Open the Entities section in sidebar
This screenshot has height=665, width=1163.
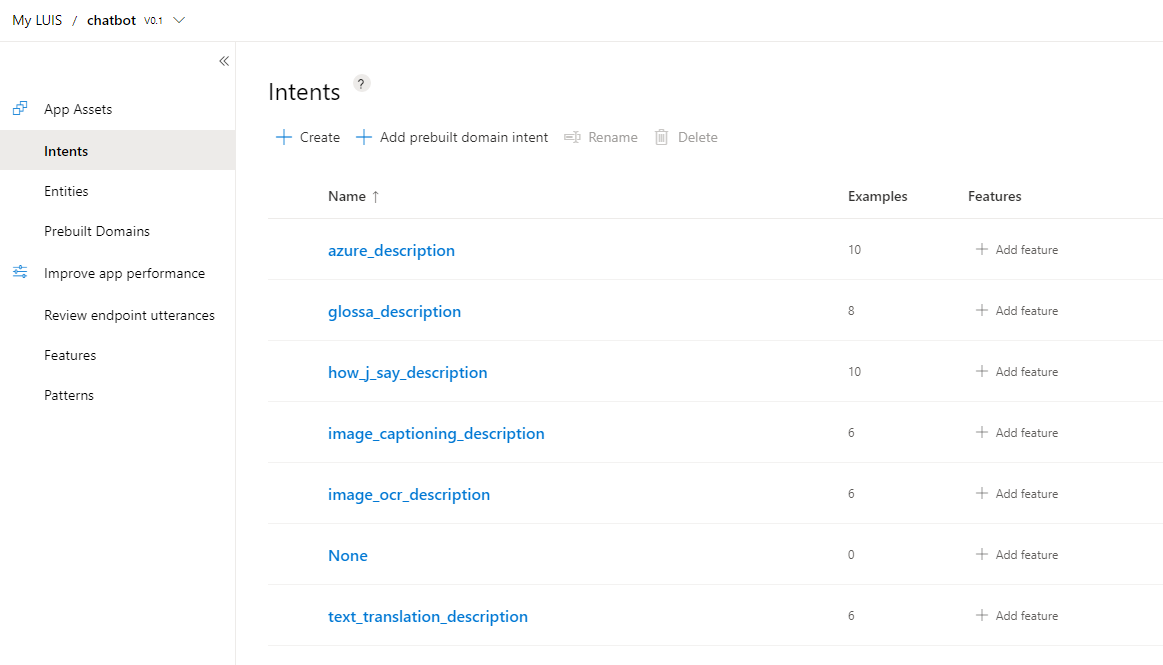[x=66, y=191]
